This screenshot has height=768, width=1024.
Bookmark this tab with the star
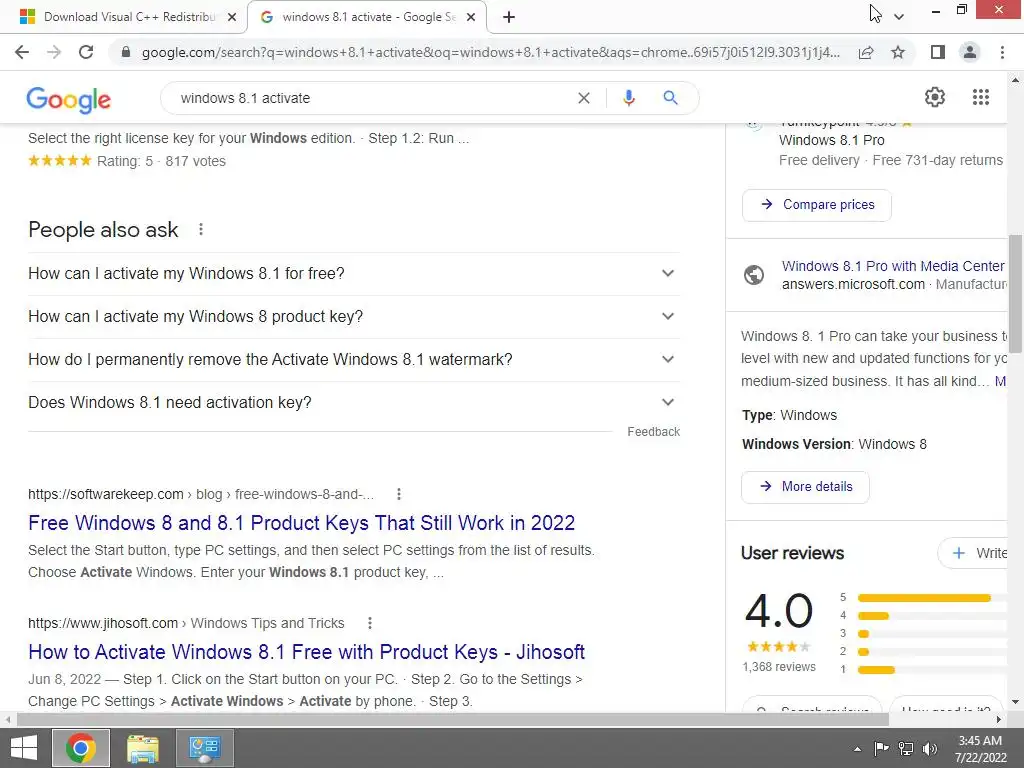click(898, 52)
